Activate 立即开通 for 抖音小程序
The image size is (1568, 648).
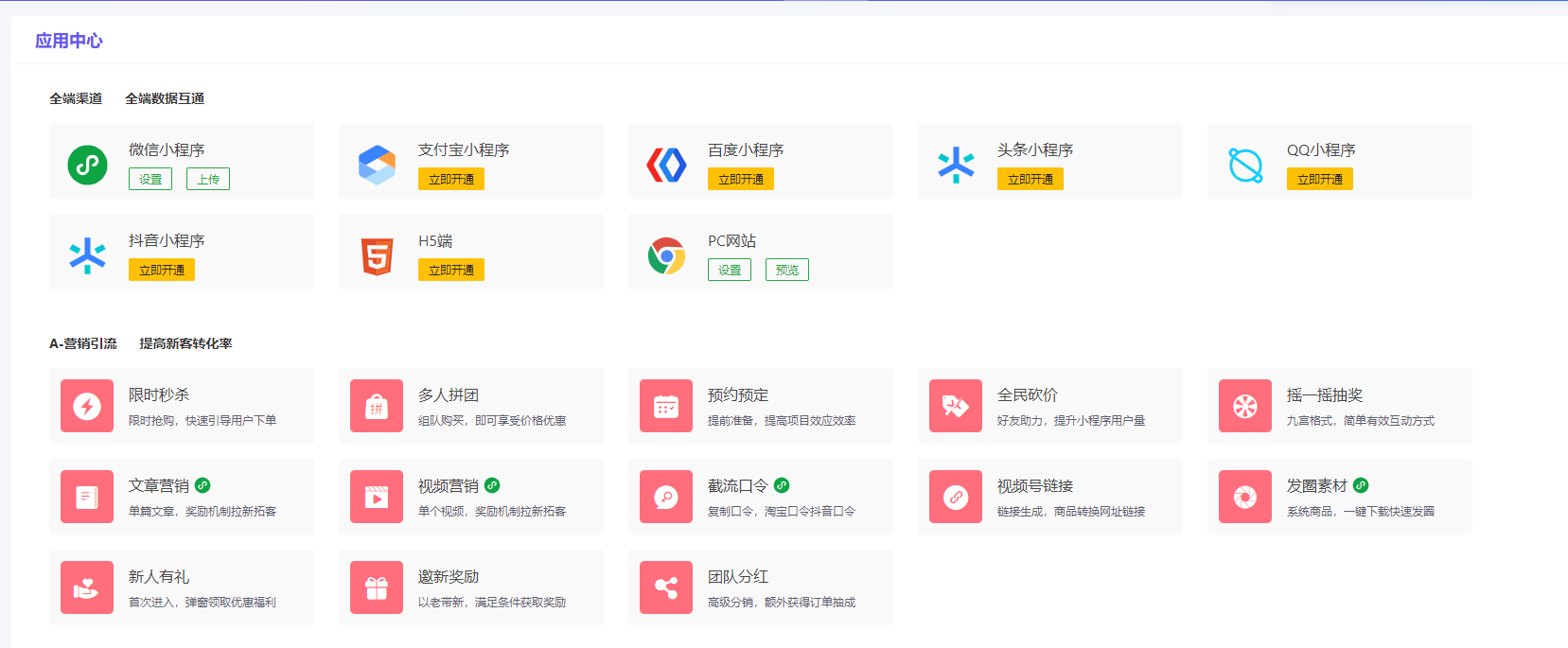click(162, 270)
